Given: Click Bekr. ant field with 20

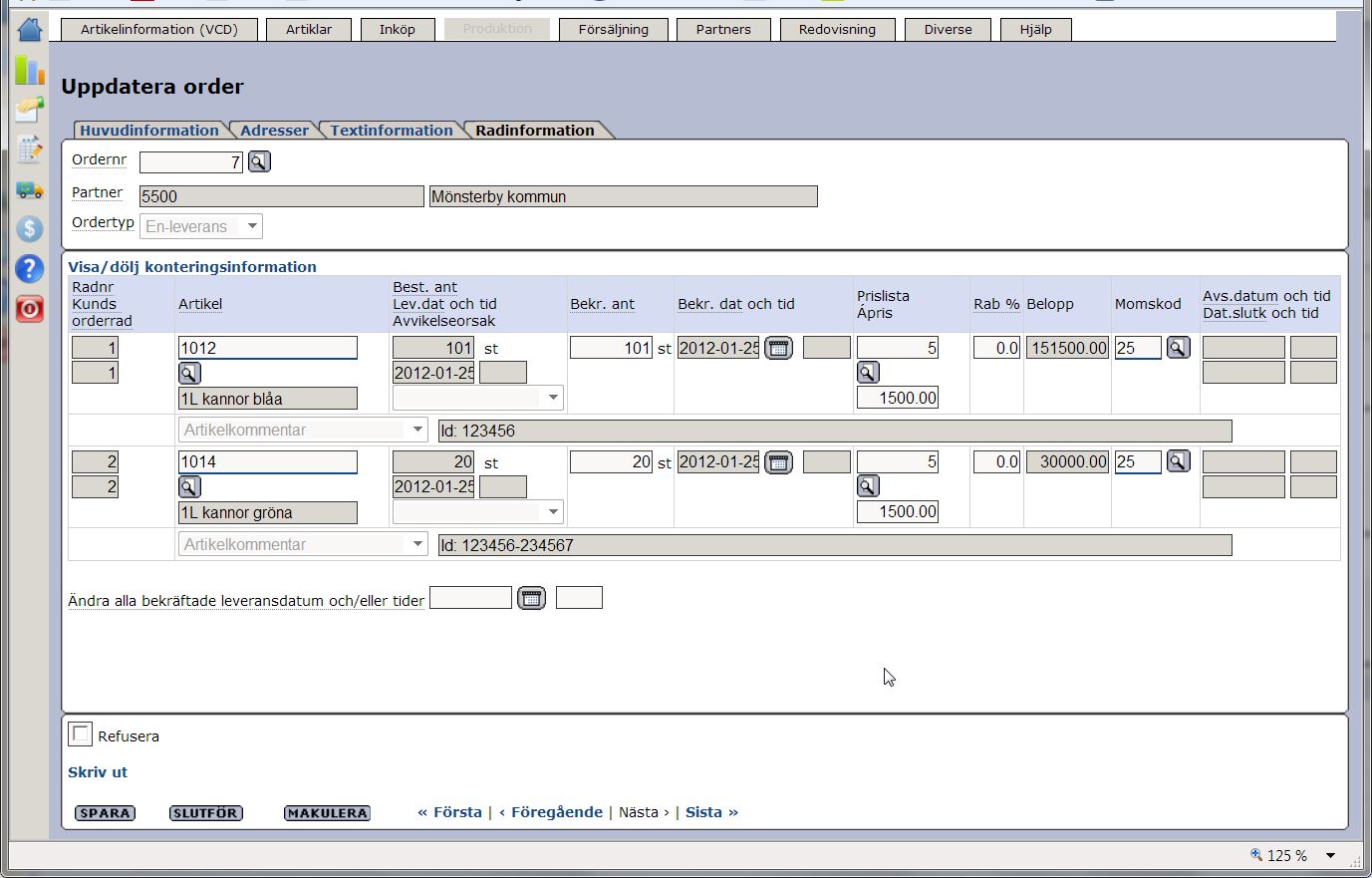Looking at the screenshot, I should pos(611,461).
